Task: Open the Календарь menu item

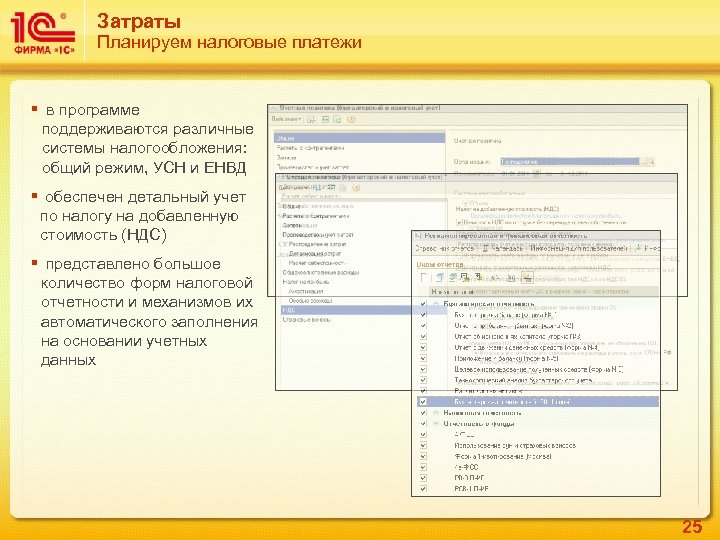Action: click(503, 248)
